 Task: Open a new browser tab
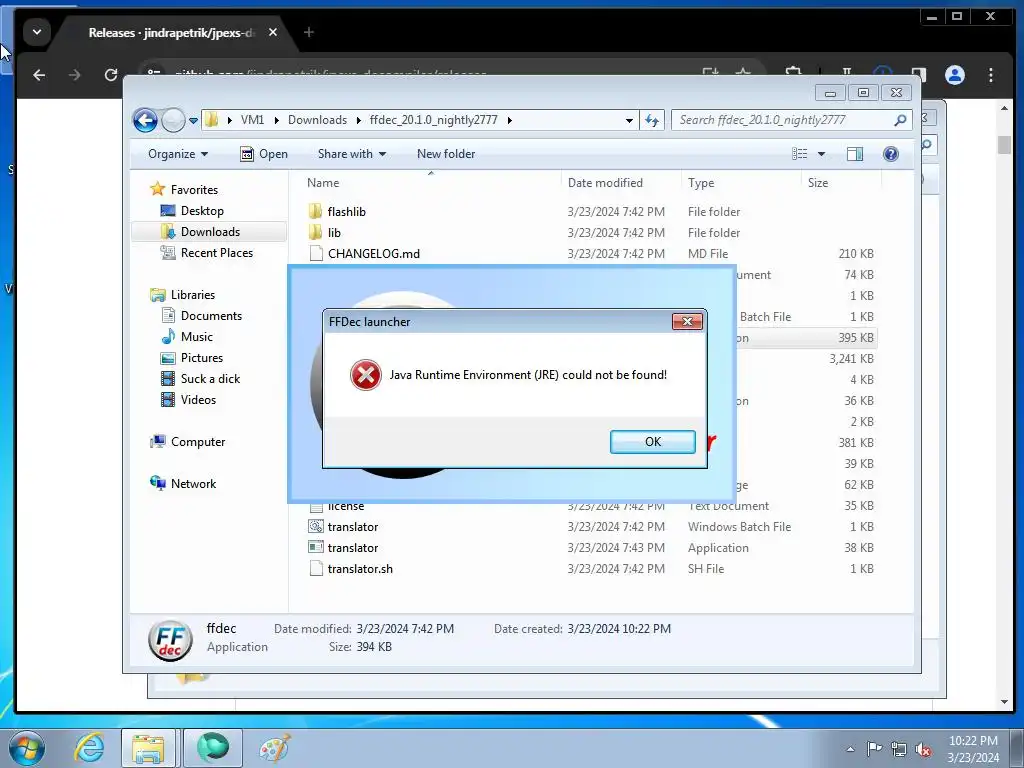[x=309, y=32]
